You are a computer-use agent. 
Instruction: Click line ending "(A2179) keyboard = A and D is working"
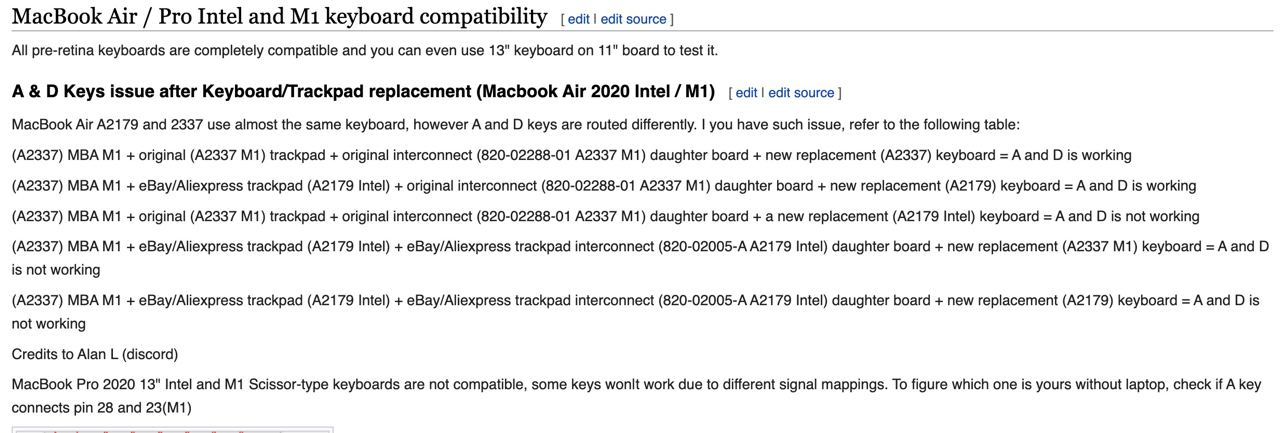click(604, 186)
